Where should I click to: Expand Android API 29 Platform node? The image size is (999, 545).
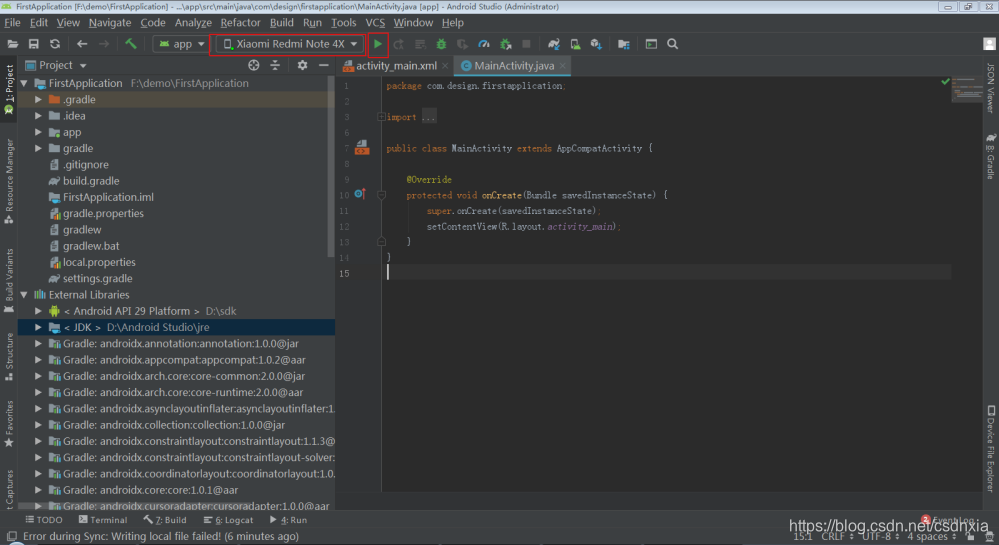[x=38, y=311]
